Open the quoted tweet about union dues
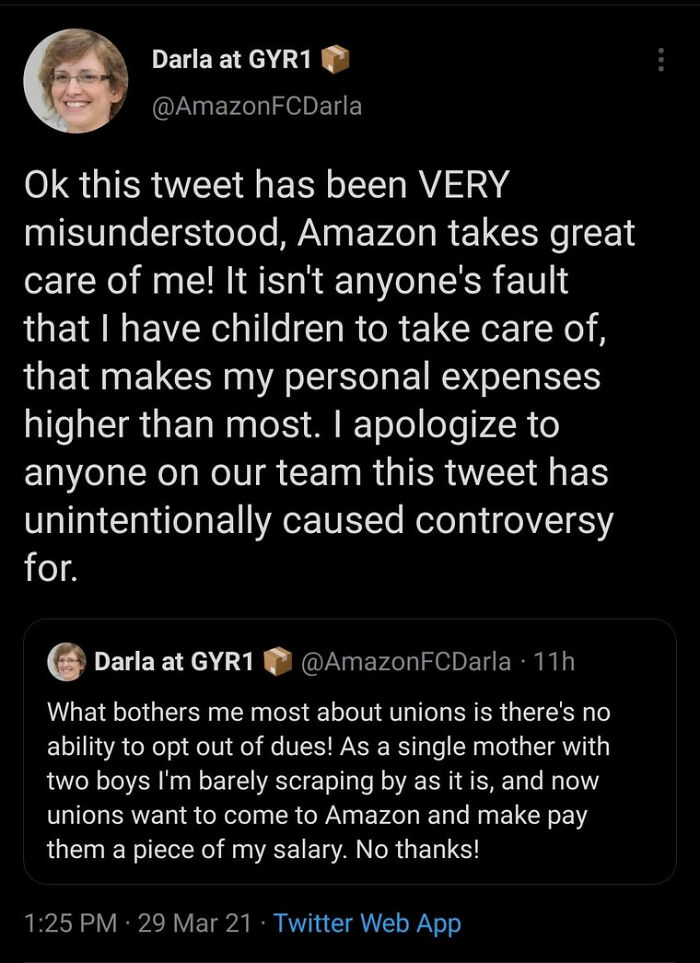700x963 pixels. (349, 780)
